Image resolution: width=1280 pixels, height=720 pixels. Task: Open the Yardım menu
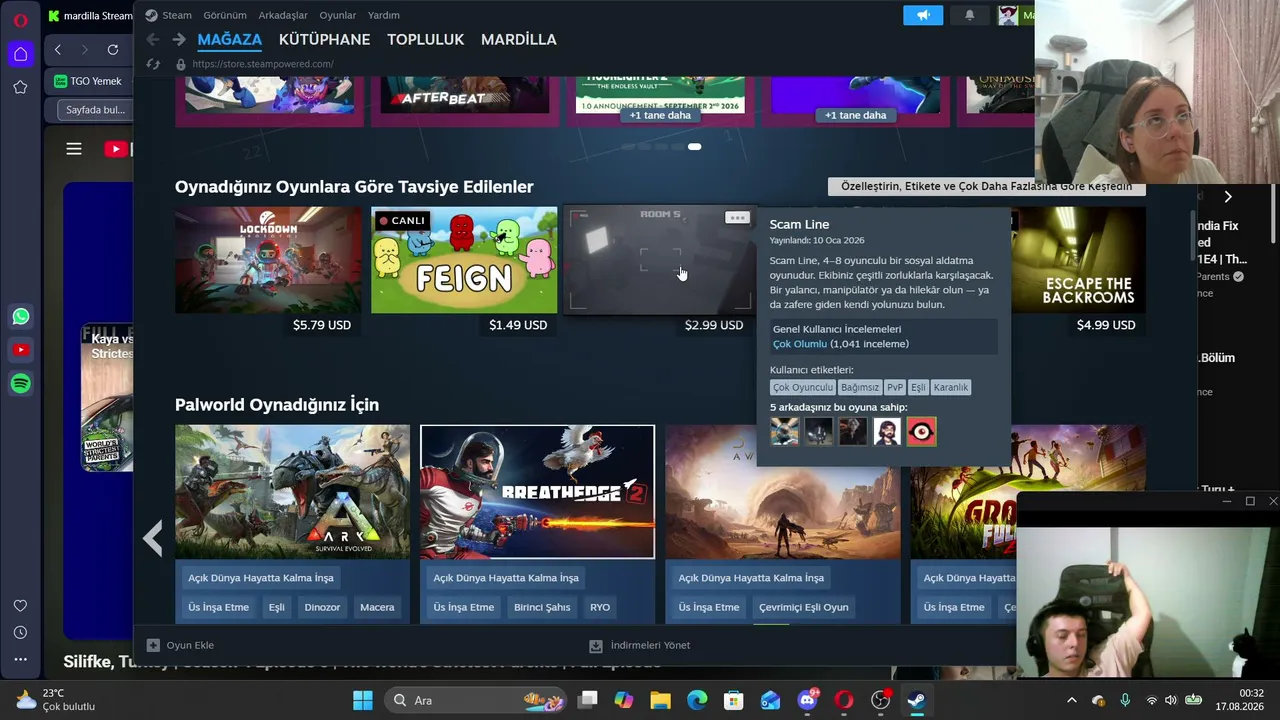[384, 15]
